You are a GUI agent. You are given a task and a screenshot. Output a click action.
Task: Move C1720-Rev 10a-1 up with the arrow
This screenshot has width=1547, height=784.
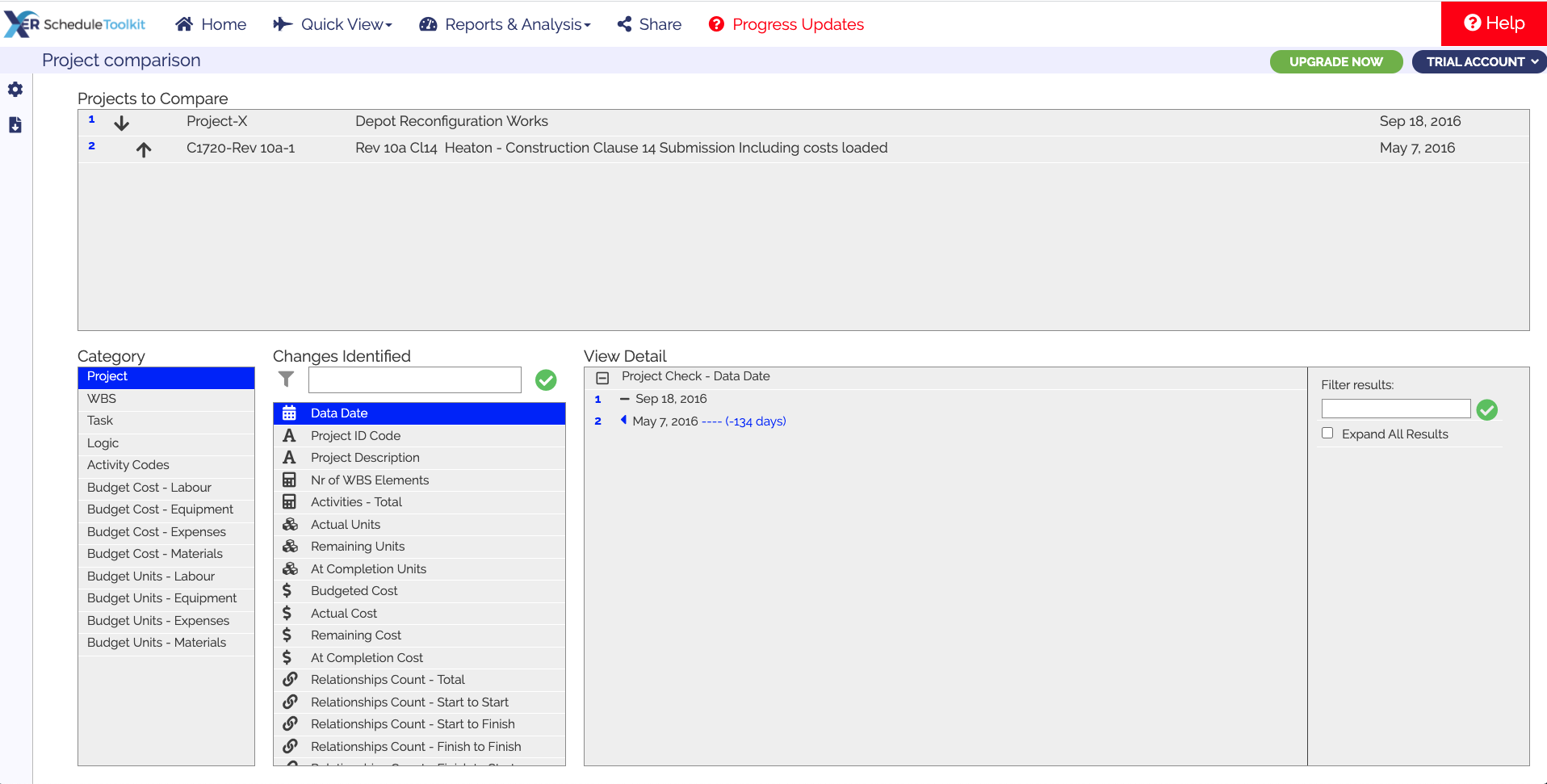click(x=144, y=149)
